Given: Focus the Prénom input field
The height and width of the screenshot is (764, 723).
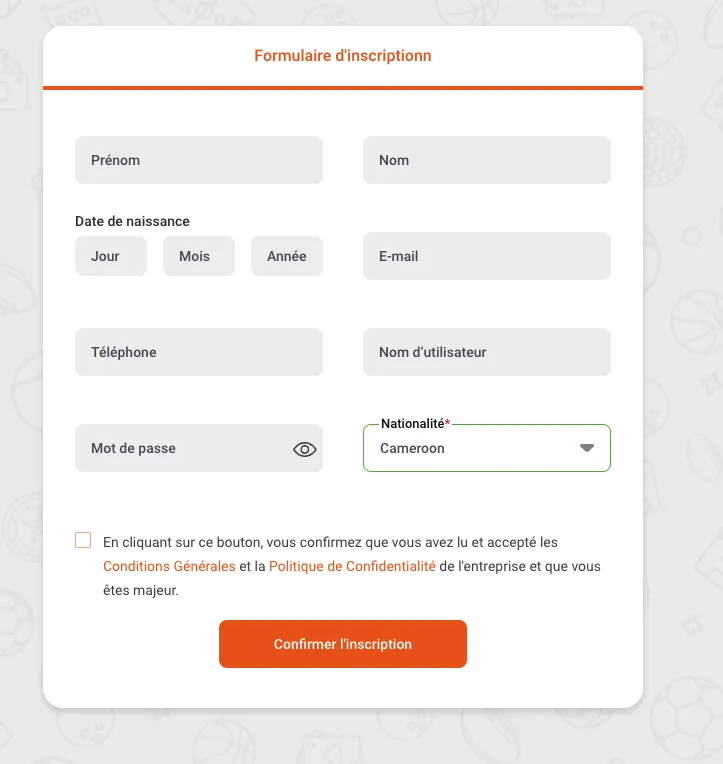Looking at the screenshot, I should coord(198,160).
